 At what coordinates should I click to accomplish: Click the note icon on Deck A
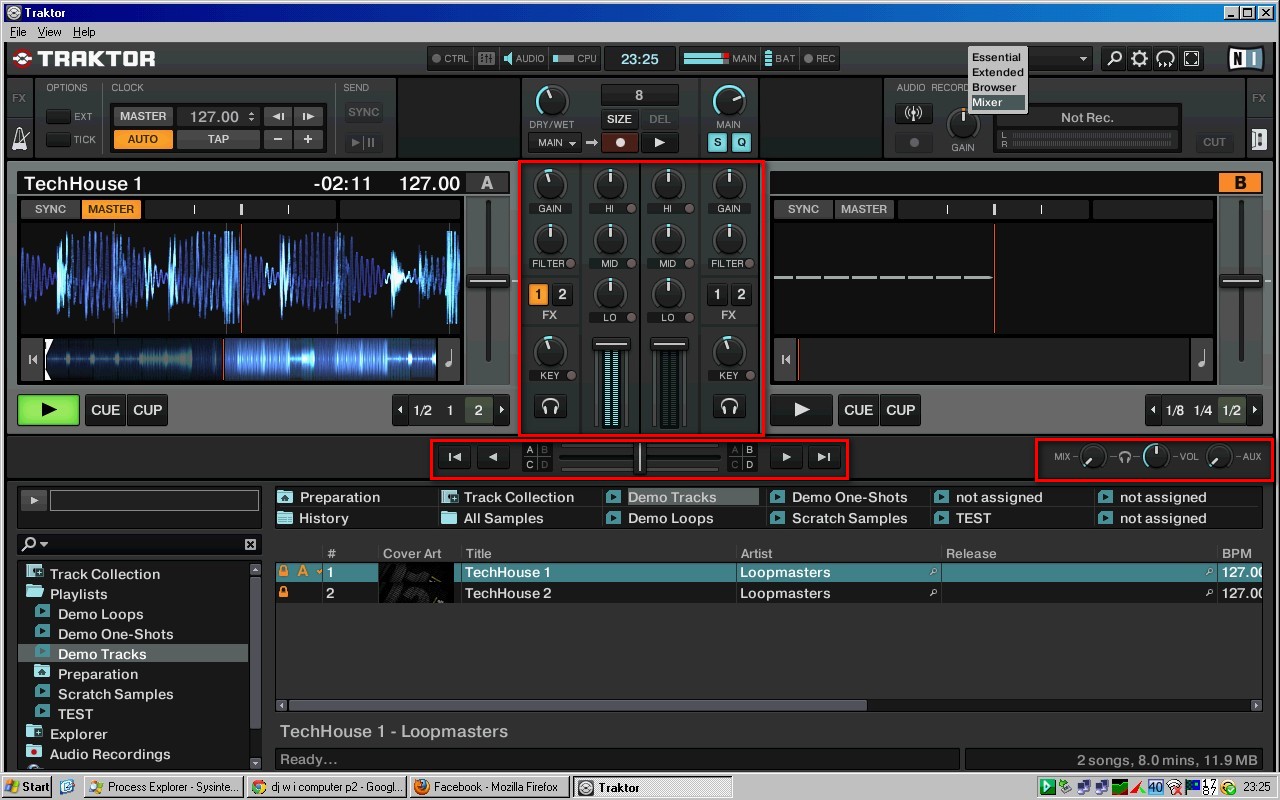click(450, 360)
